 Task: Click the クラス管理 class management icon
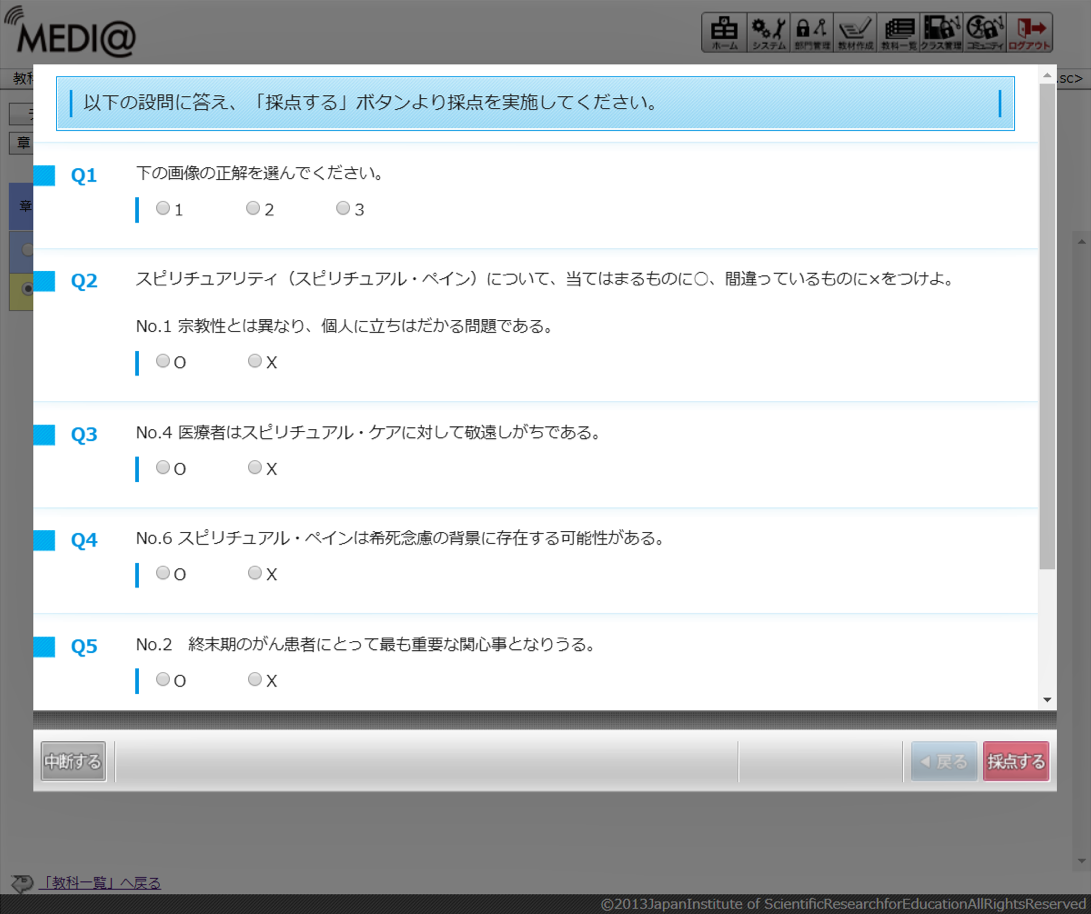tap(941, 32)
